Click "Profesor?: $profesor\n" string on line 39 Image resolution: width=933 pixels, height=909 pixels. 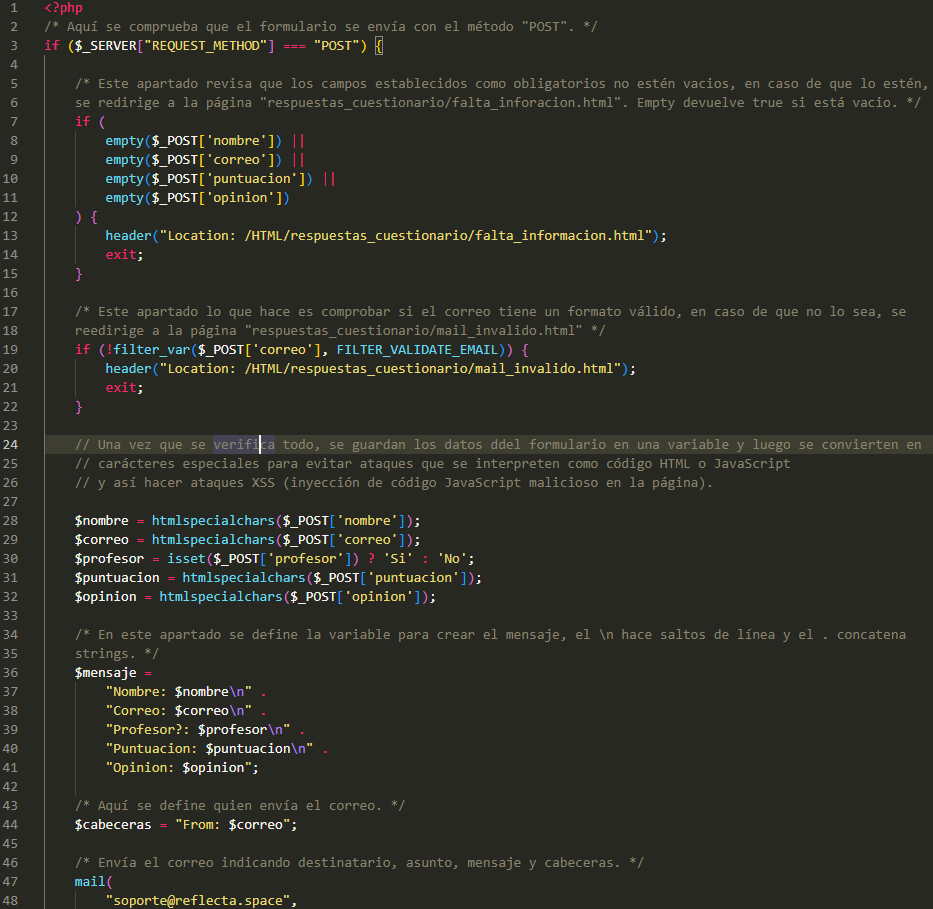(x=198, y=730)
